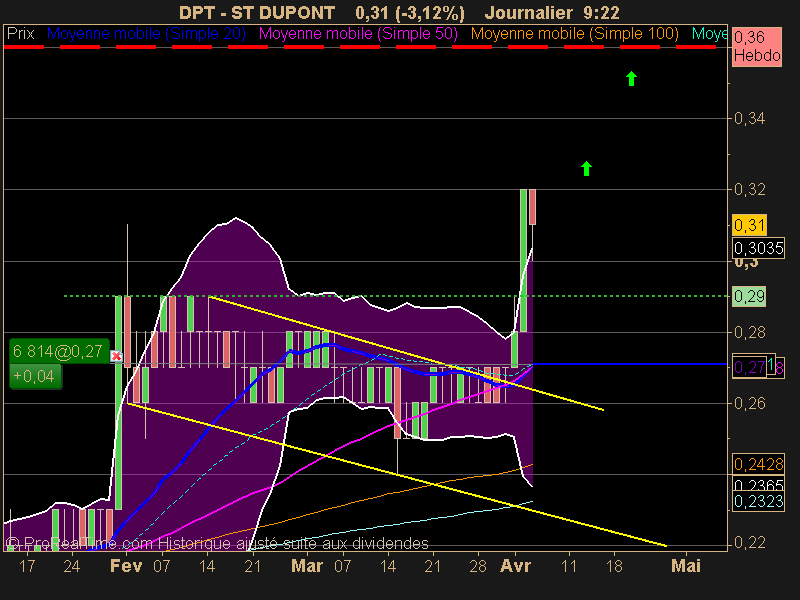Screen dimensions: 800x600
Task: Click the 0,31 (-3,12%) quote in the header
Action: tap(410, 12)
